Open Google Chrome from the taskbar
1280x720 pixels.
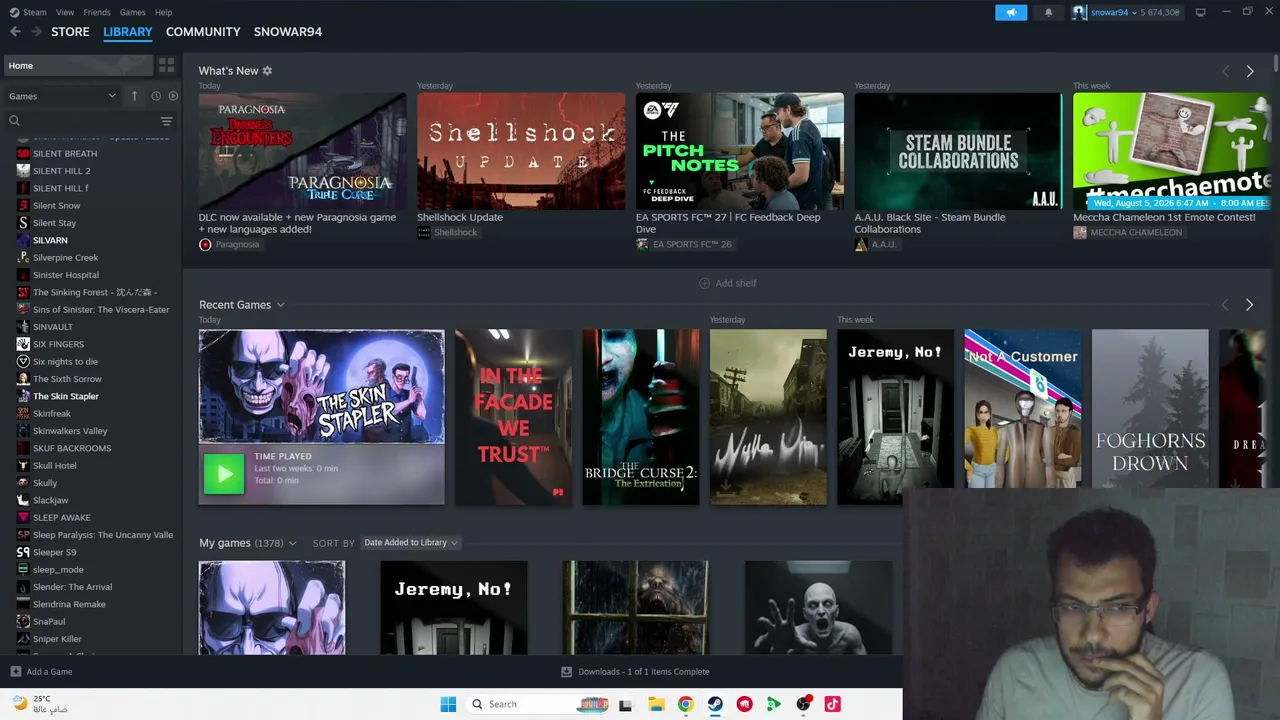pos(685,704)
